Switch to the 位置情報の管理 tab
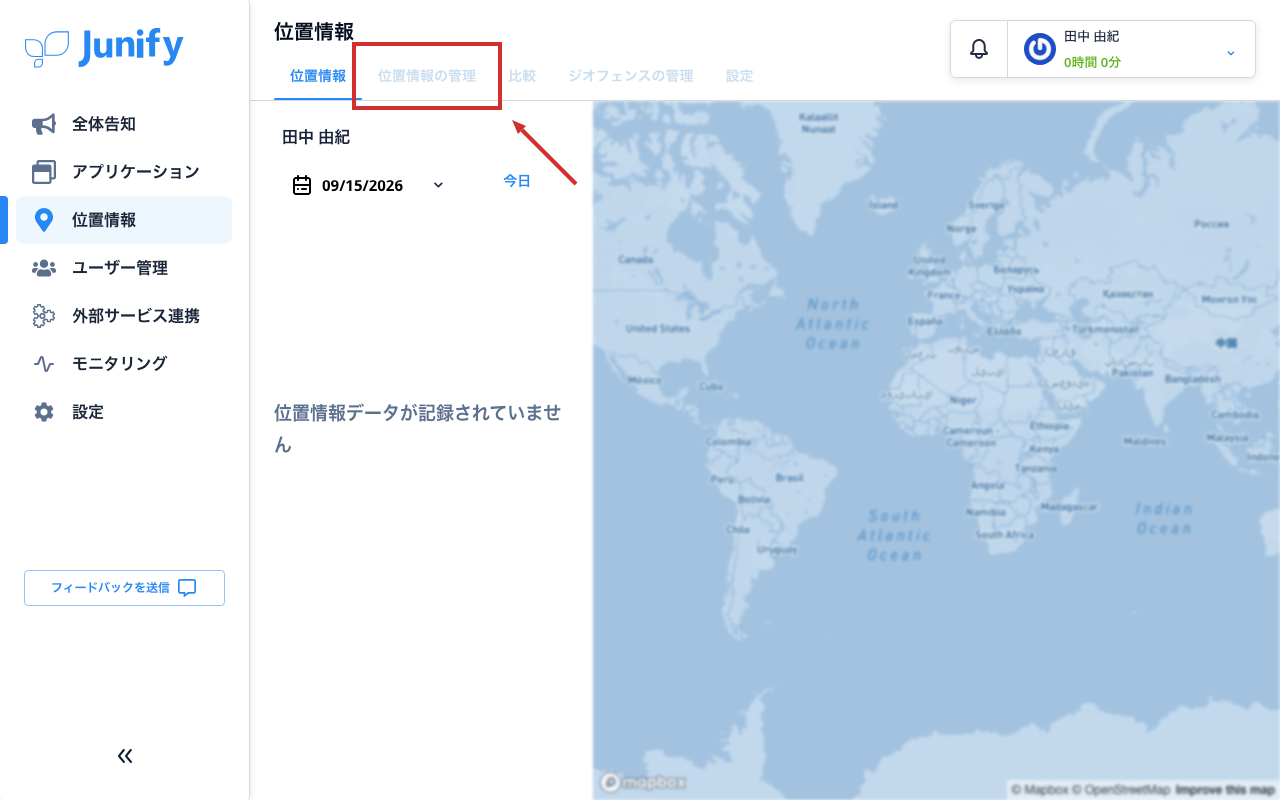 point(427,76)
